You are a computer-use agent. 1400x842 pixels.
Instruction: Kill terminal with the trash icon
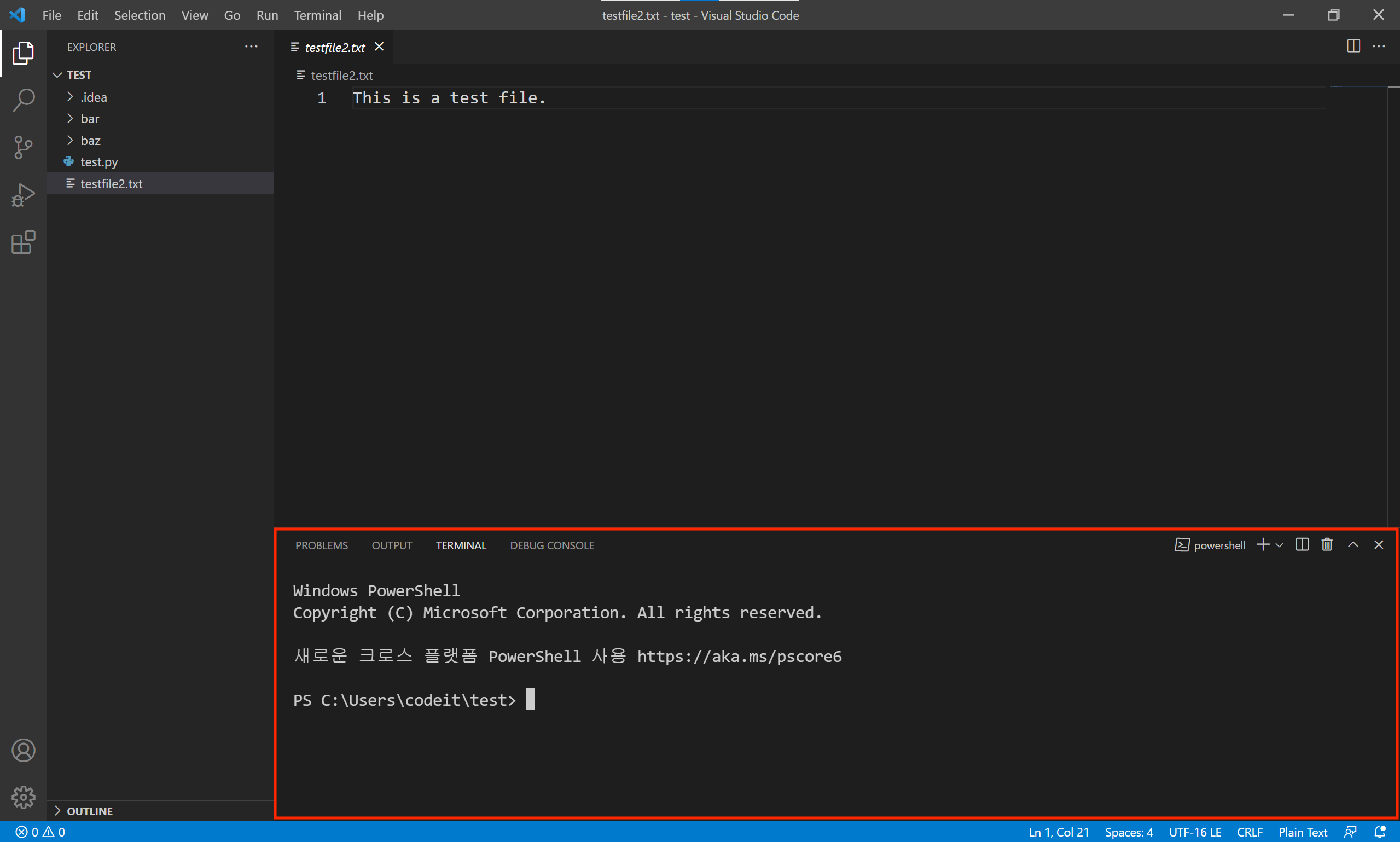(x=1327, y=545)
